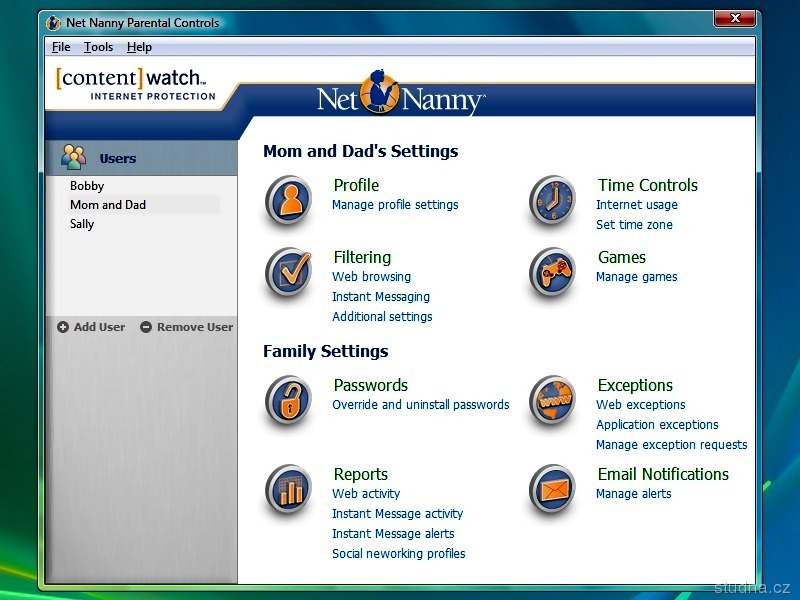This screenshot has width=800, height=600.
Task: Click the Exceptions www globe icon
Action: [x=553, y=401]
